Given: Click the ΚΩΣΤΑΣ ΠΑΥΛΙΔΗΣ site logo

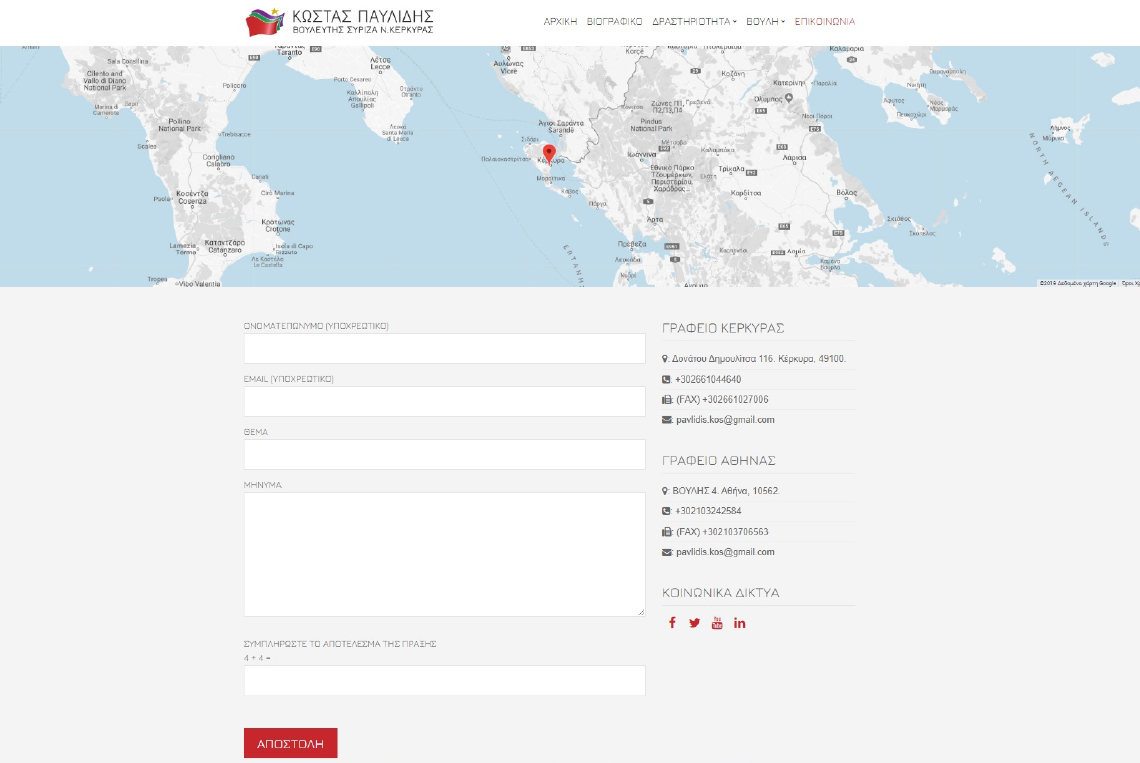Looking at the screenshot, I should click(340, 22).
